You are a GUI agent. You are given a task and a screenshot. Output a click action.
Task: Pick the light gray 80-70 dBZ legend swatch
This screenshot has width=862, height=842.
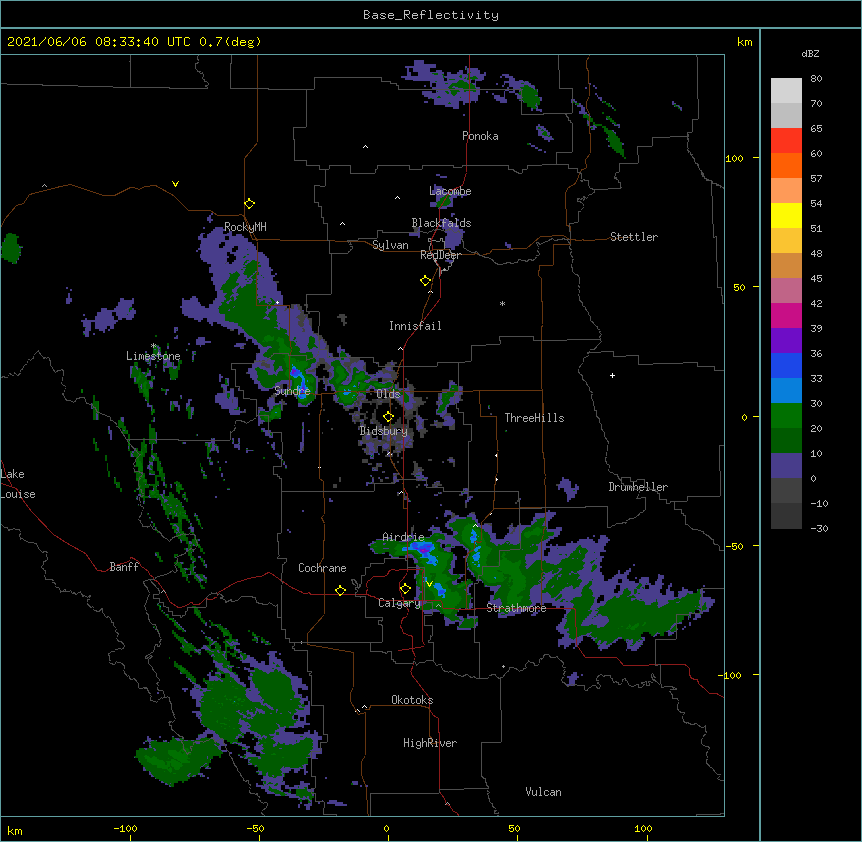click(786, 91)
